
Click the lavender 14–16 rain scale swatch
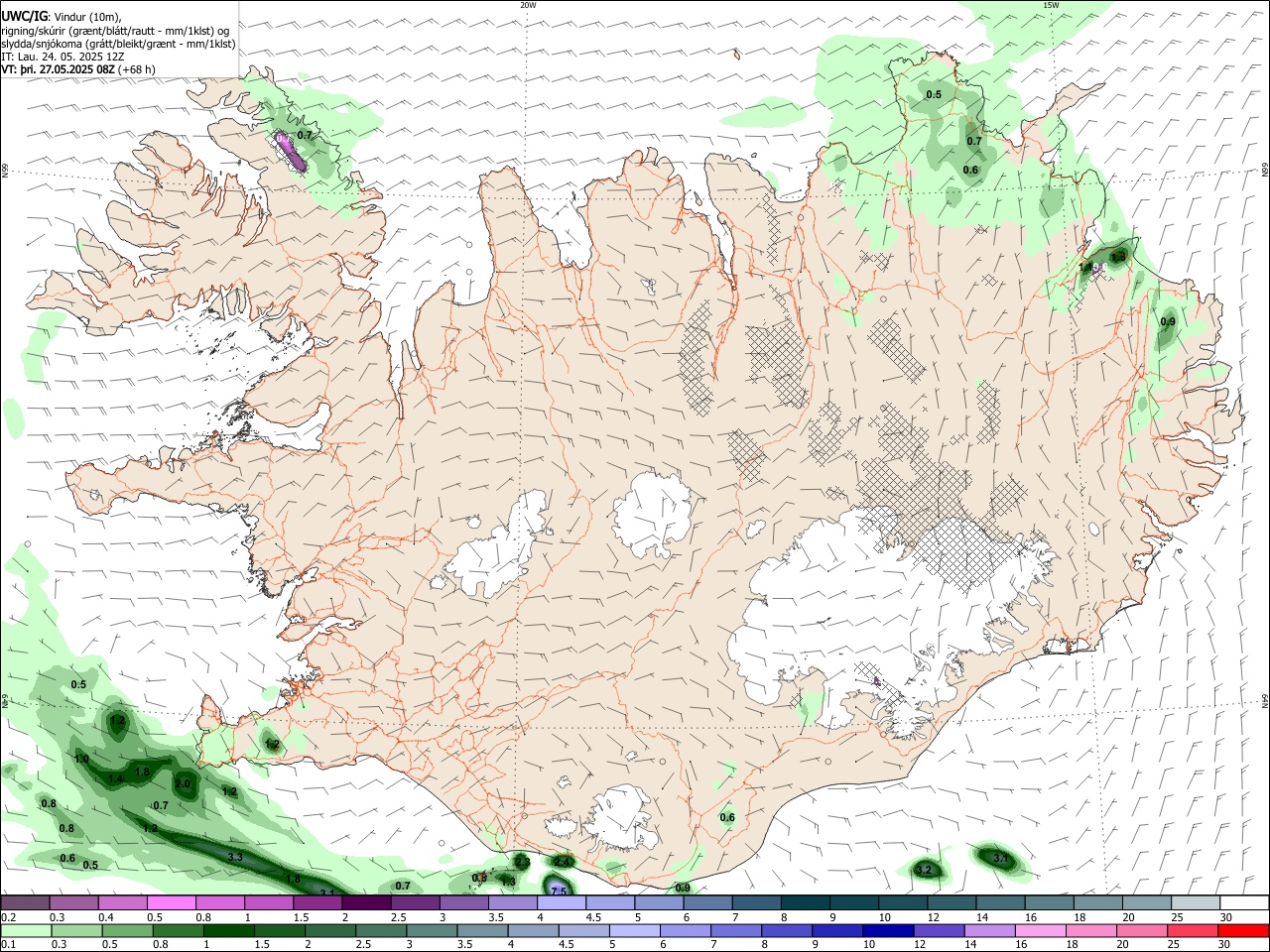click(988, 930)
